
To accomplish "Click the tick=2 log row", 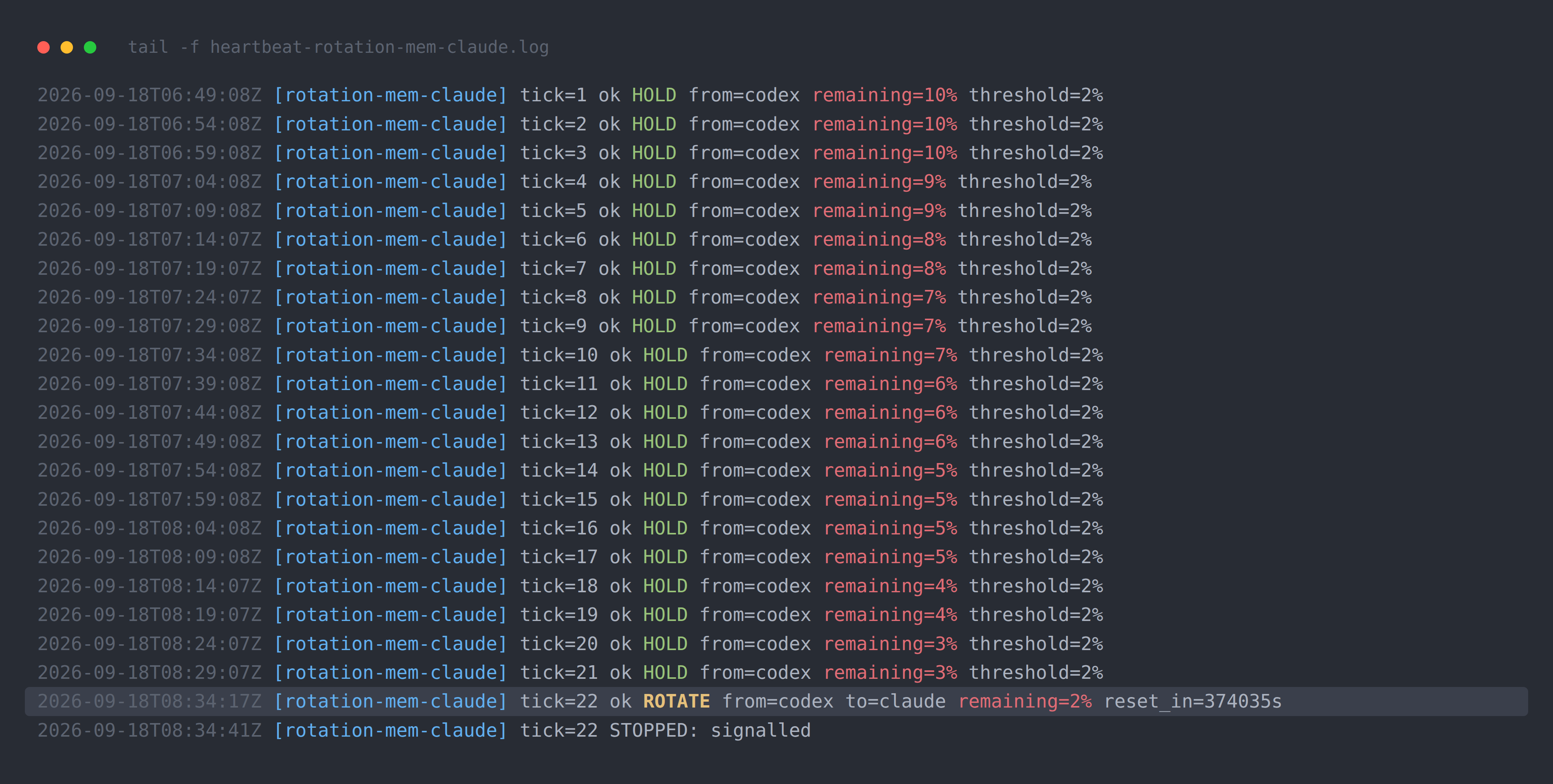I will (x=570, y=124).
